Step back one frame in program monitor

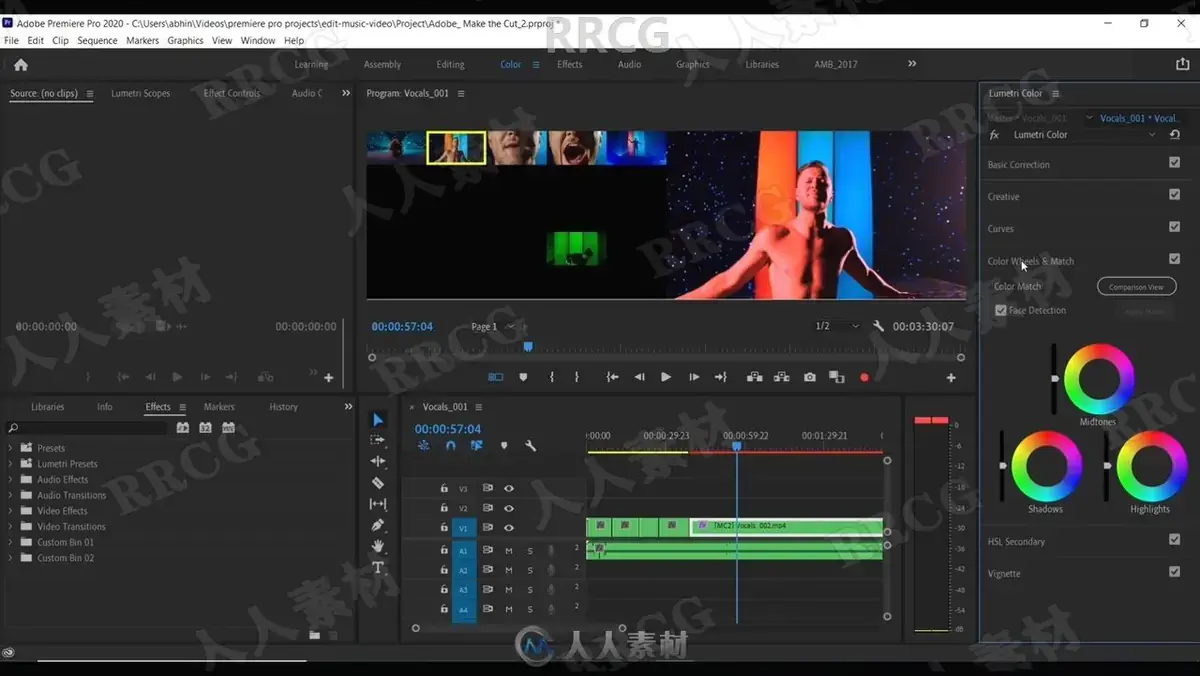pos(640,377)
